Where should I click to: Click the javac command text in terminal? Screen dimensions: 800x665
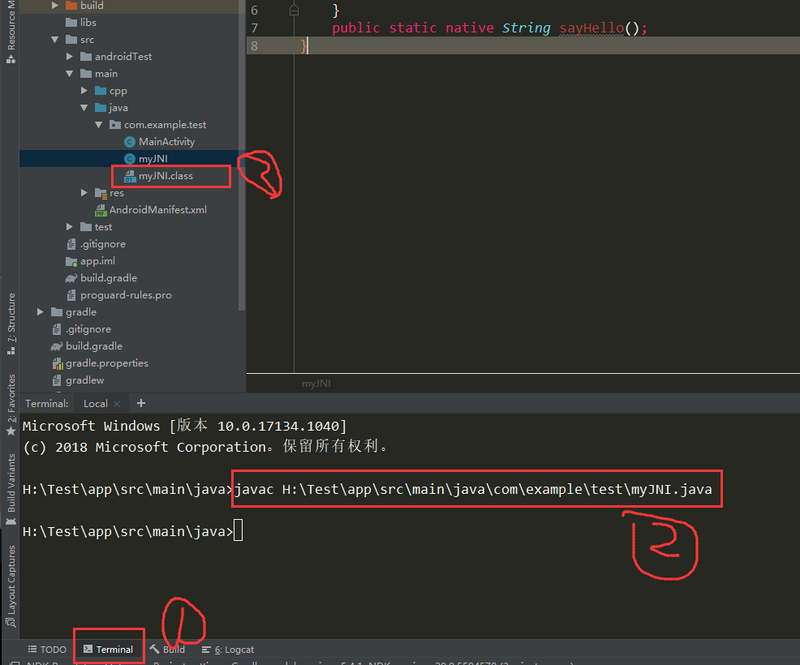coord(473,489)
